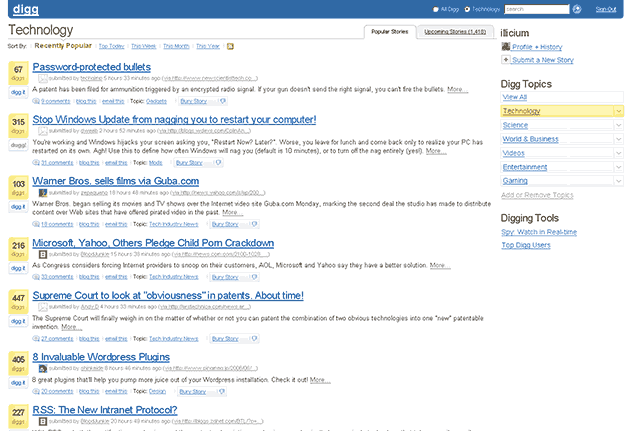Open the Gaming topic link
The image size is (632, 431).
[x=515, y=181]
